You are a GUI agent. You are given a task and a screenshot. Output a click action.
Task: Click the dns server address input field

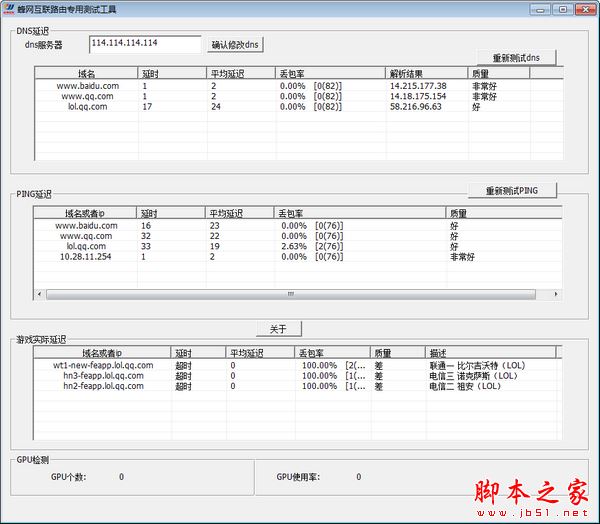[x=145, y=44]
